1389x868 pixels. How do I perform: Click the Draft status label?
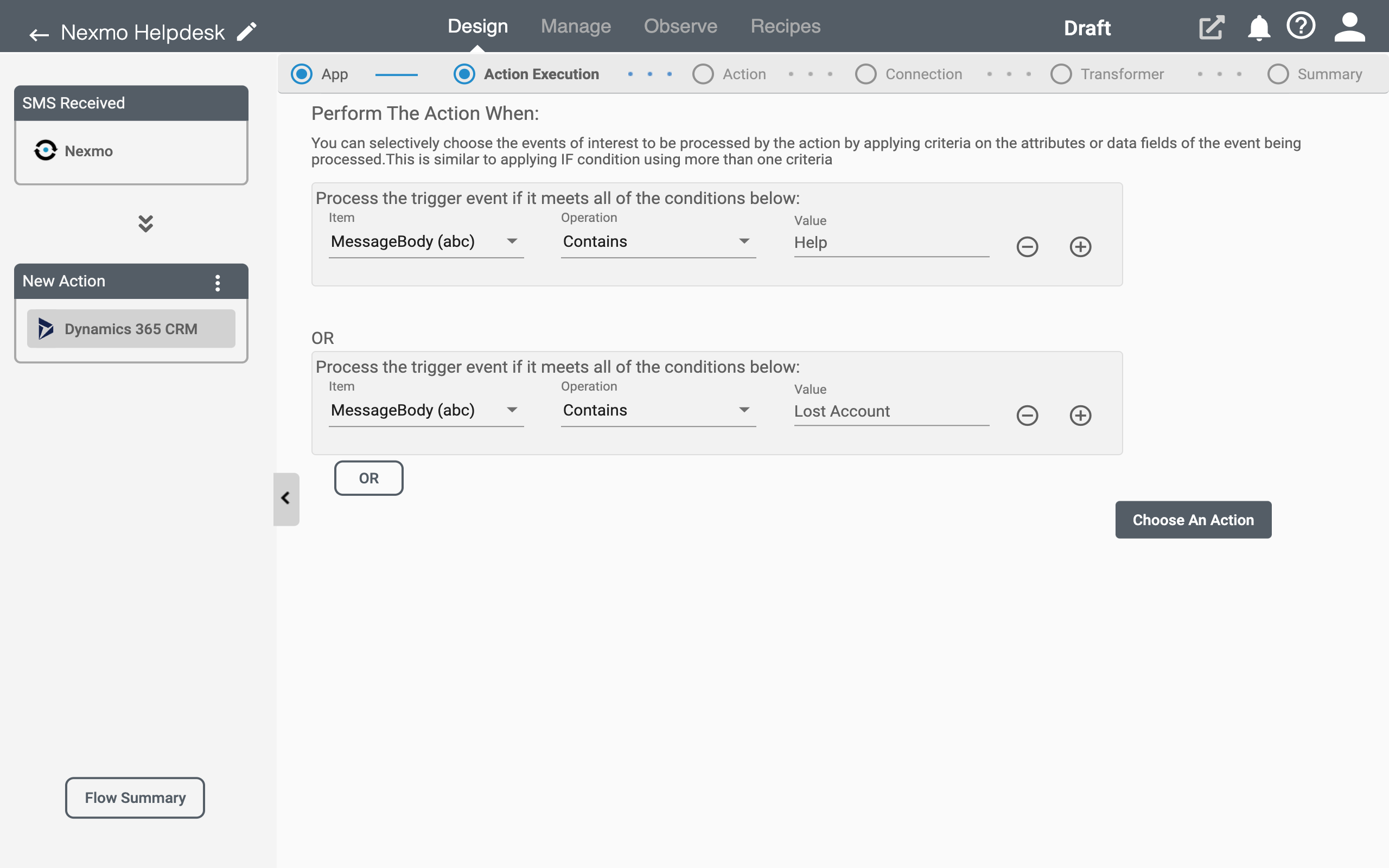coord(1087,28)
